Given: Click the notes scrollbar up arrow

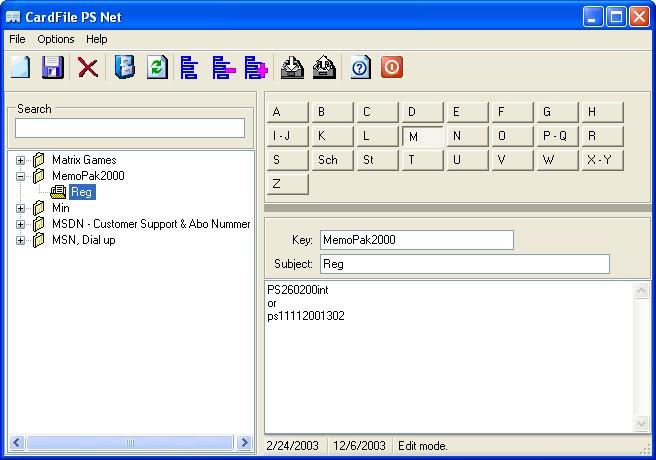Looking at the screenshot, I should (642, 290).
